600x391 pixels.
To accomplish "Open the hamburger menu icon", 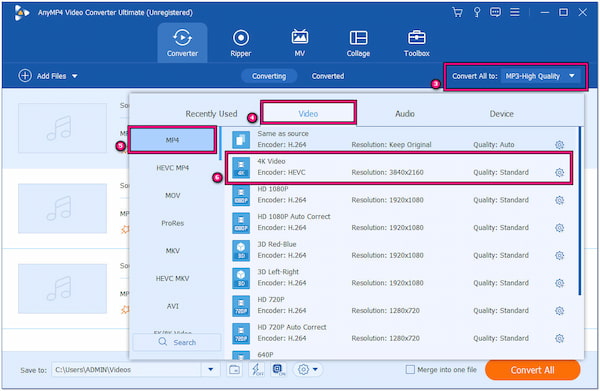I will pyautogui.click(x=515, y=12).
